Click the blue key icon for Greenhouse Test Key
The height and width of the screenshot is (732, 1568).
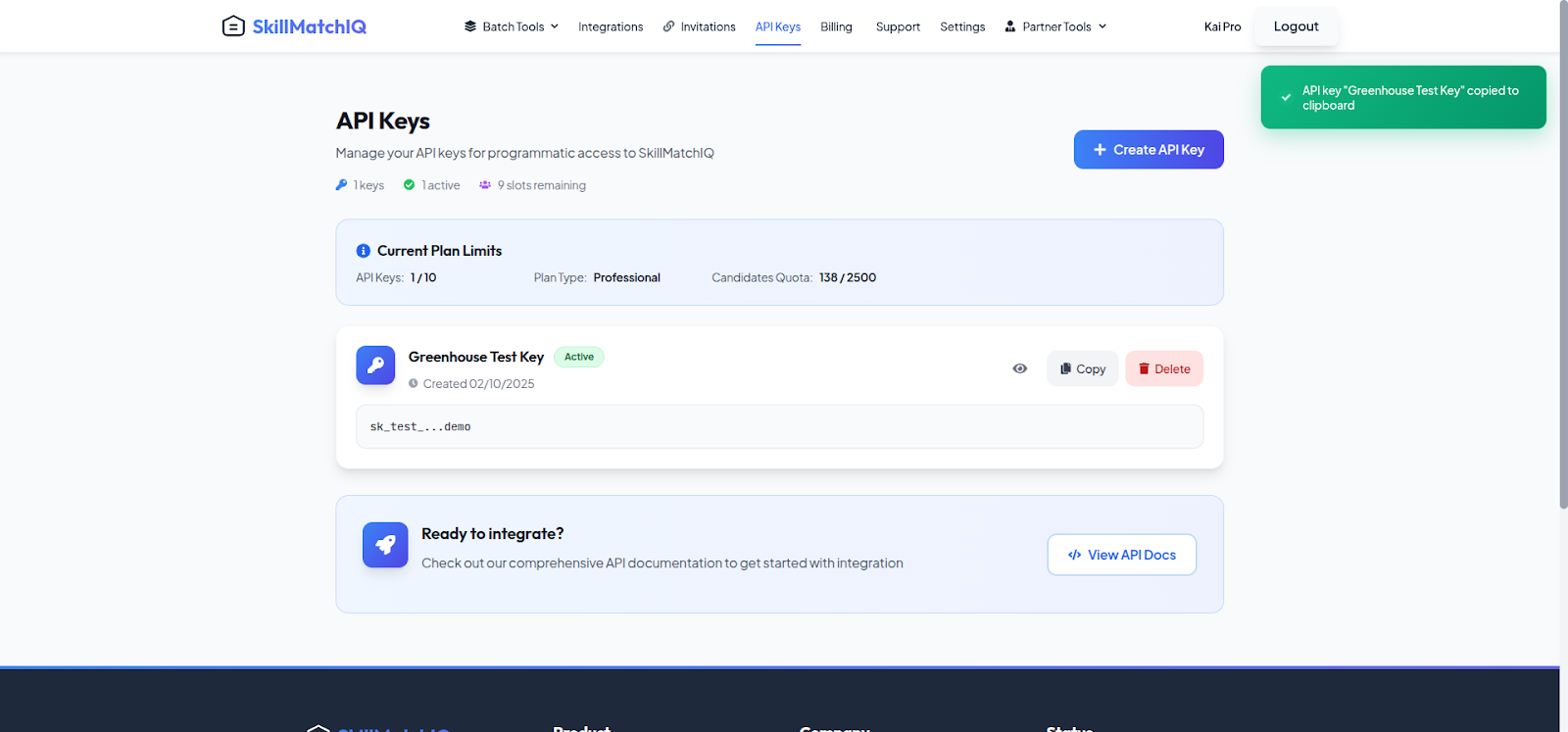[375, 366]
